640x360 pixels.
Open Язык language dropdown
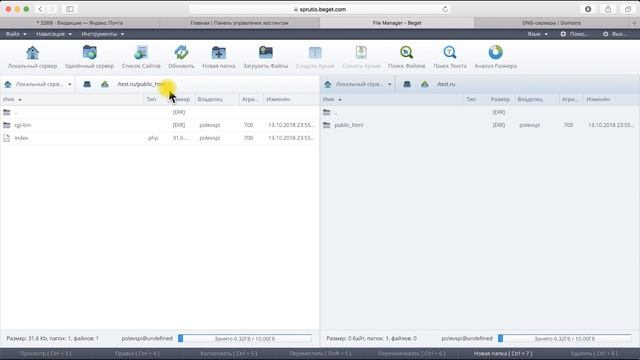pyautogui.click(x=537, y=34)
